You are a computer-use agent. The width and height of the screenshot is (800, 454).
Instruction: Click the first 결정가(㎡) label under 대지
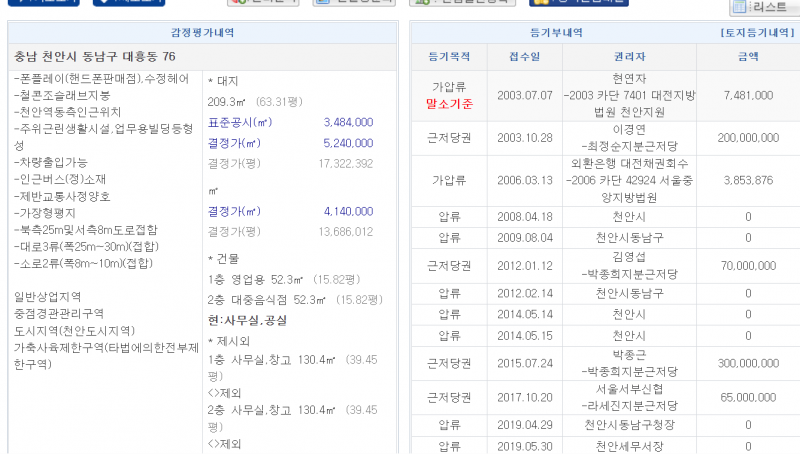pos(239,142)
